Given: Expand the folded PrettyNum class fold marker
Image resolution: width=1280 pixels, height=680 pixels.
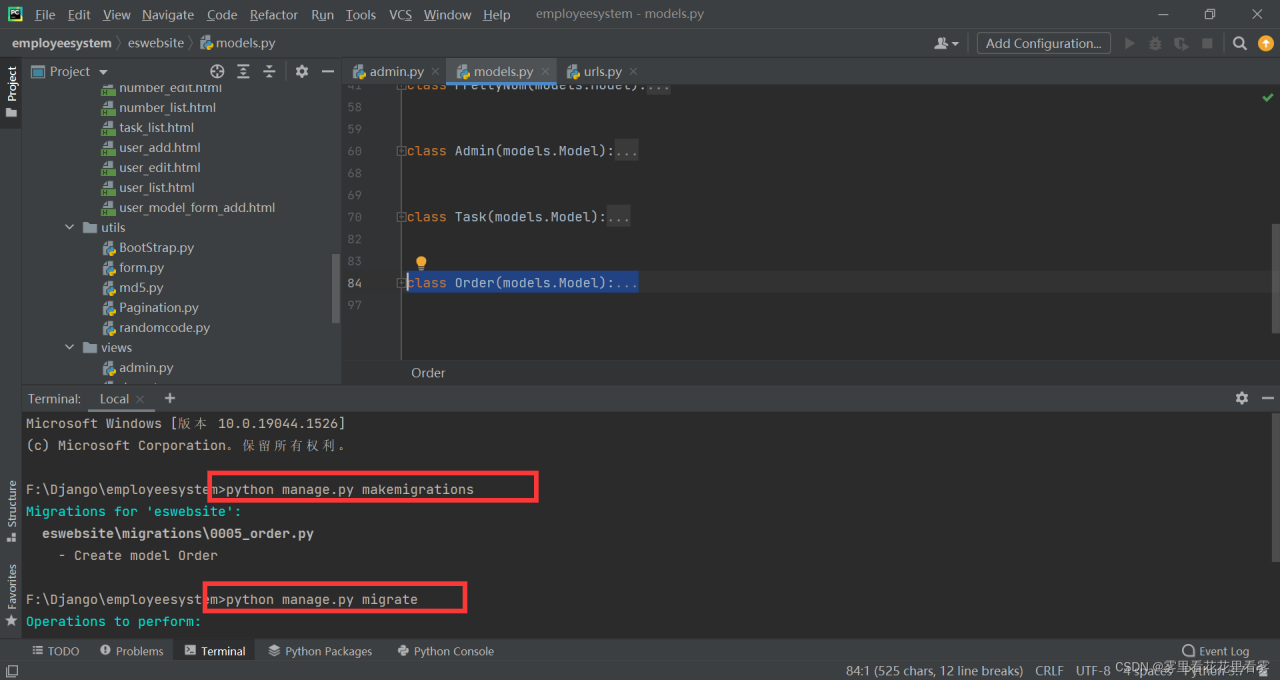Looking at the screenshot, I should point(401,87).
